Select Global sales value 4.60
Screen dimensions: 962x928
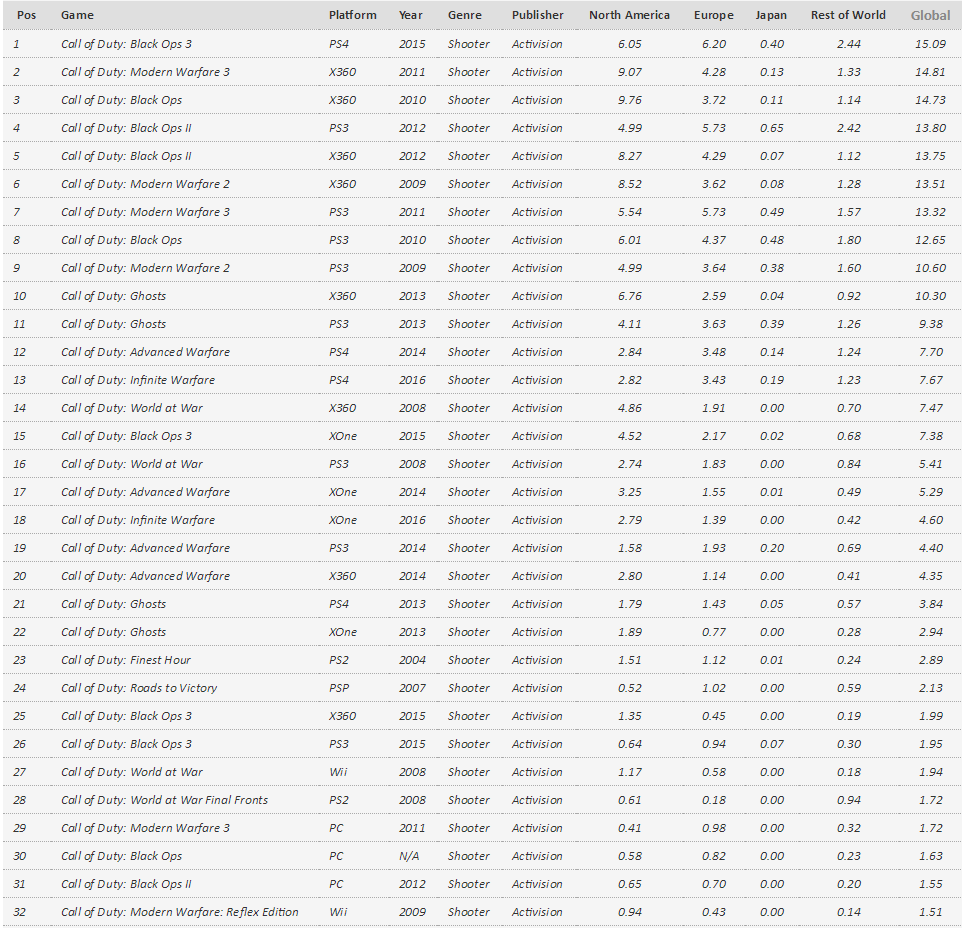click(x=931, y=520)
